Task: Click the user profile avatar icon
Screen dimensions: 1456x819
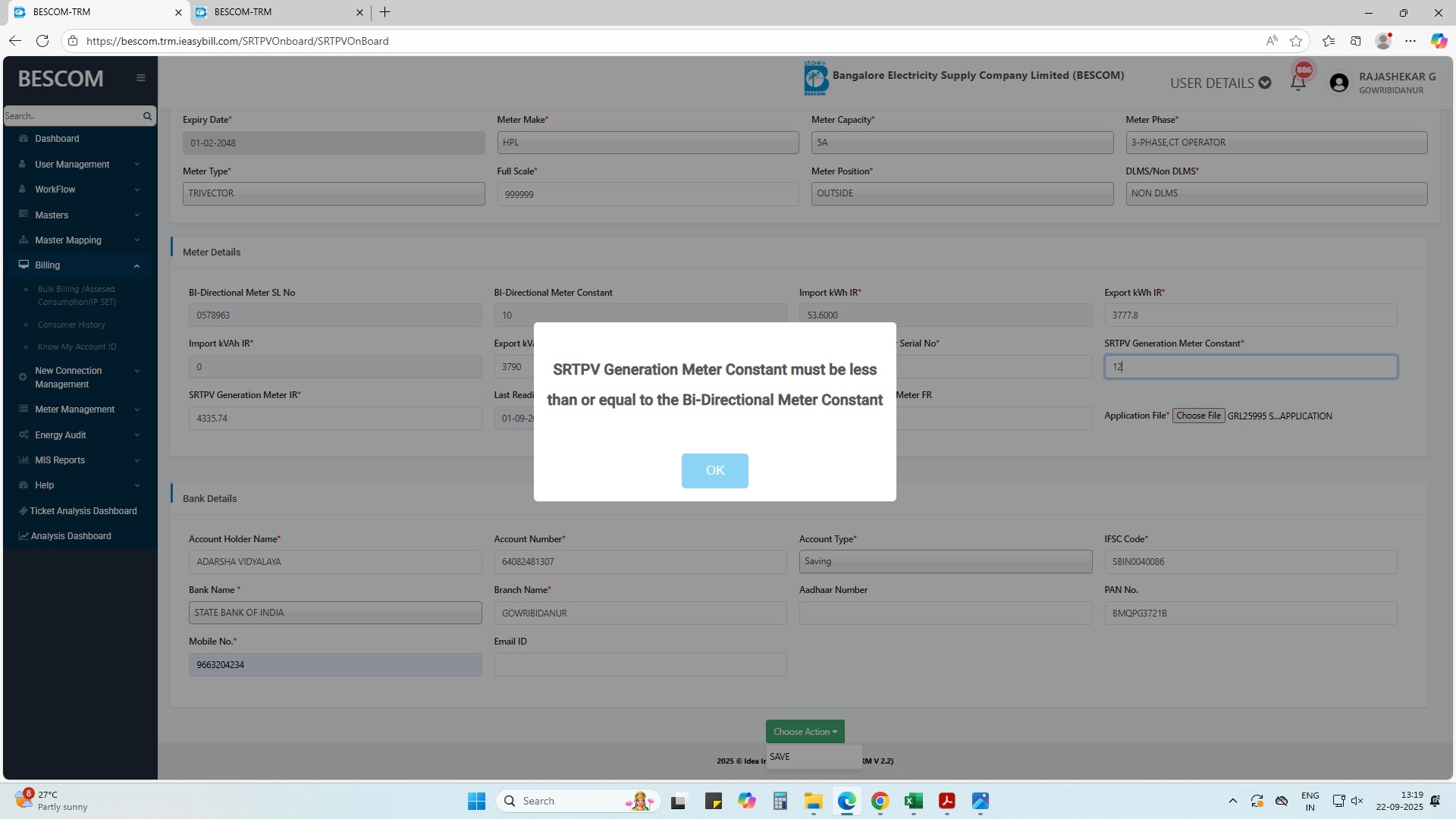Action: (1339, 83)
